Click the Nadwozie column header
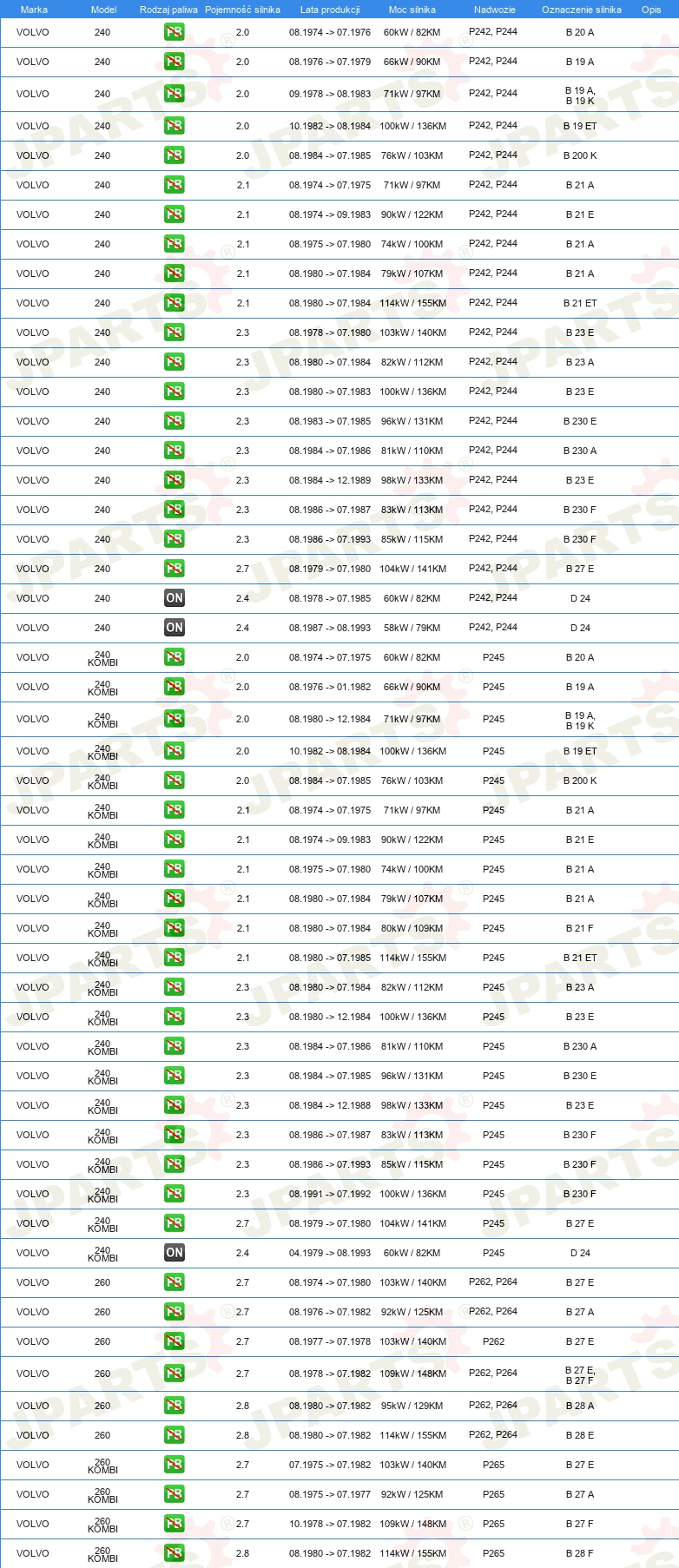679x1568 pixels. [495, 10]
